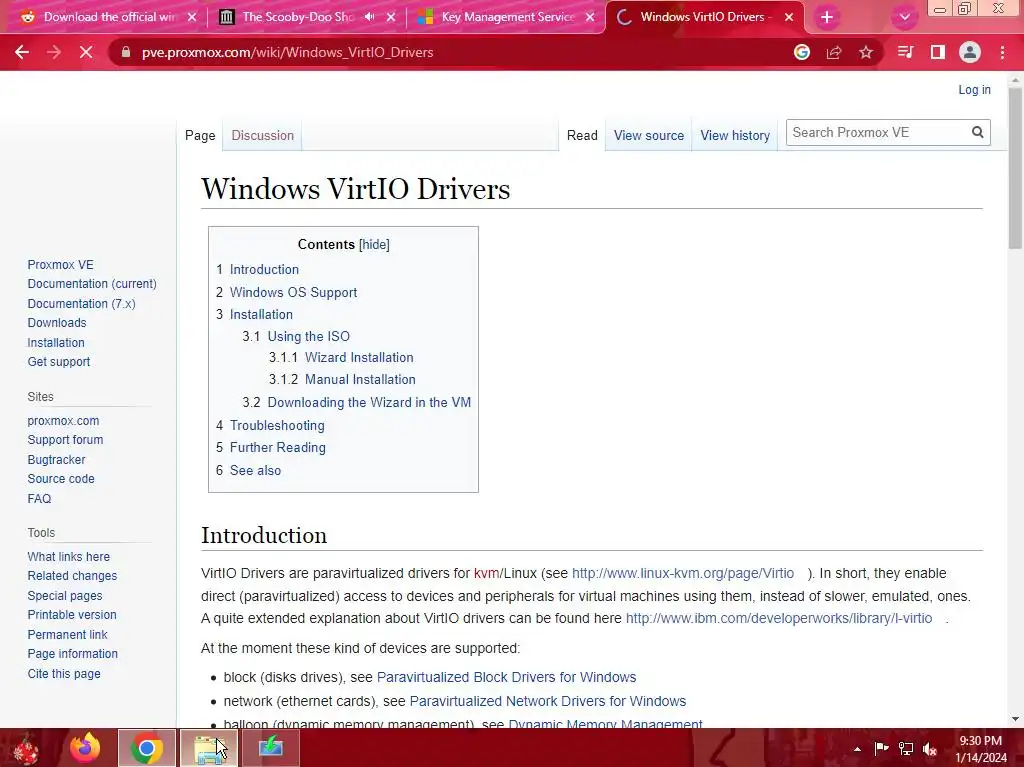This screenshot has height=767, width=1024.
Task: View site security lock information
Action: (126, 52)
